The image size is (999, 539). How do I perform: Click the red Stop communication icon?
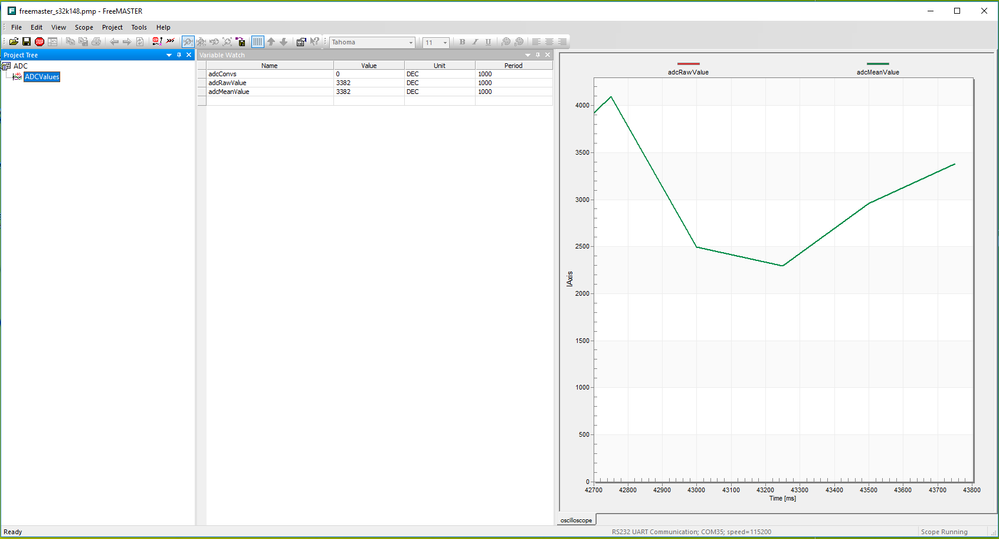[x=40, y=42]
